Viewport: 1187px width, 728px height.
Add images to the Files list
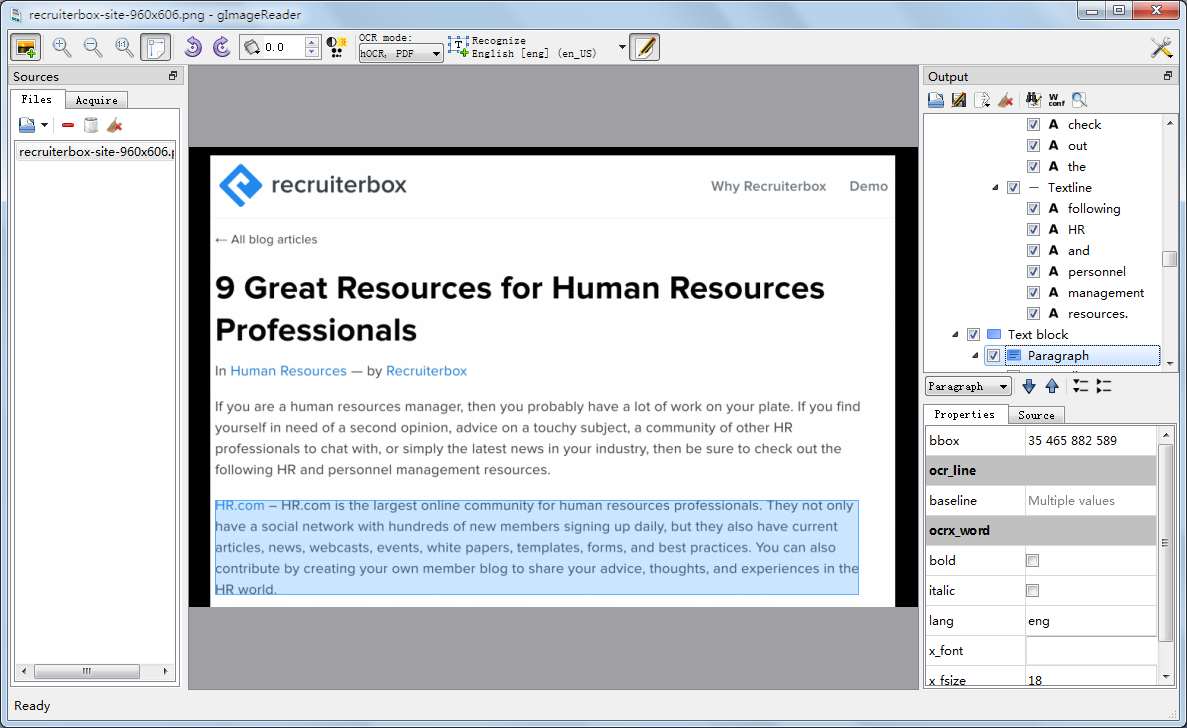tap(27, 125)
